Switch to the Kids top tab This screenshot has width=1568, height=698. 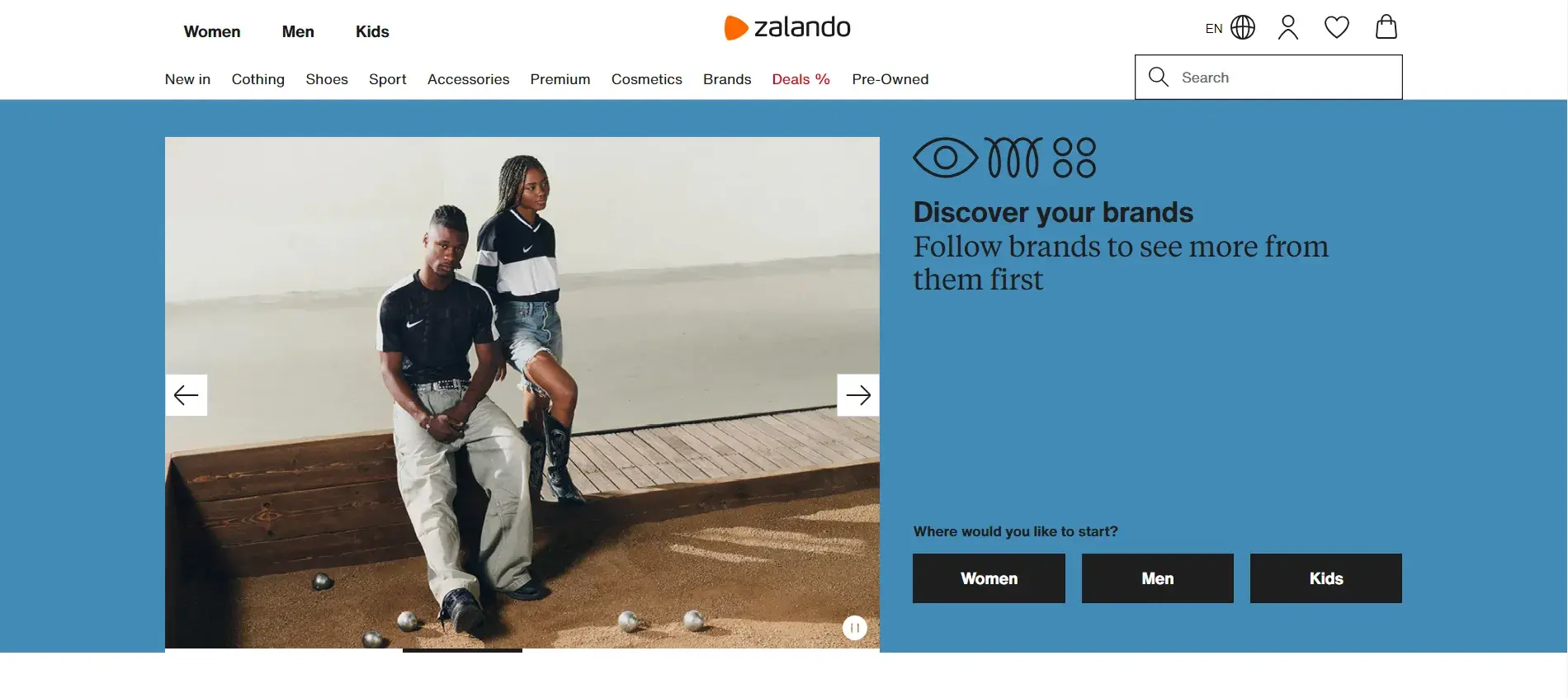click(x=372, y=31)
